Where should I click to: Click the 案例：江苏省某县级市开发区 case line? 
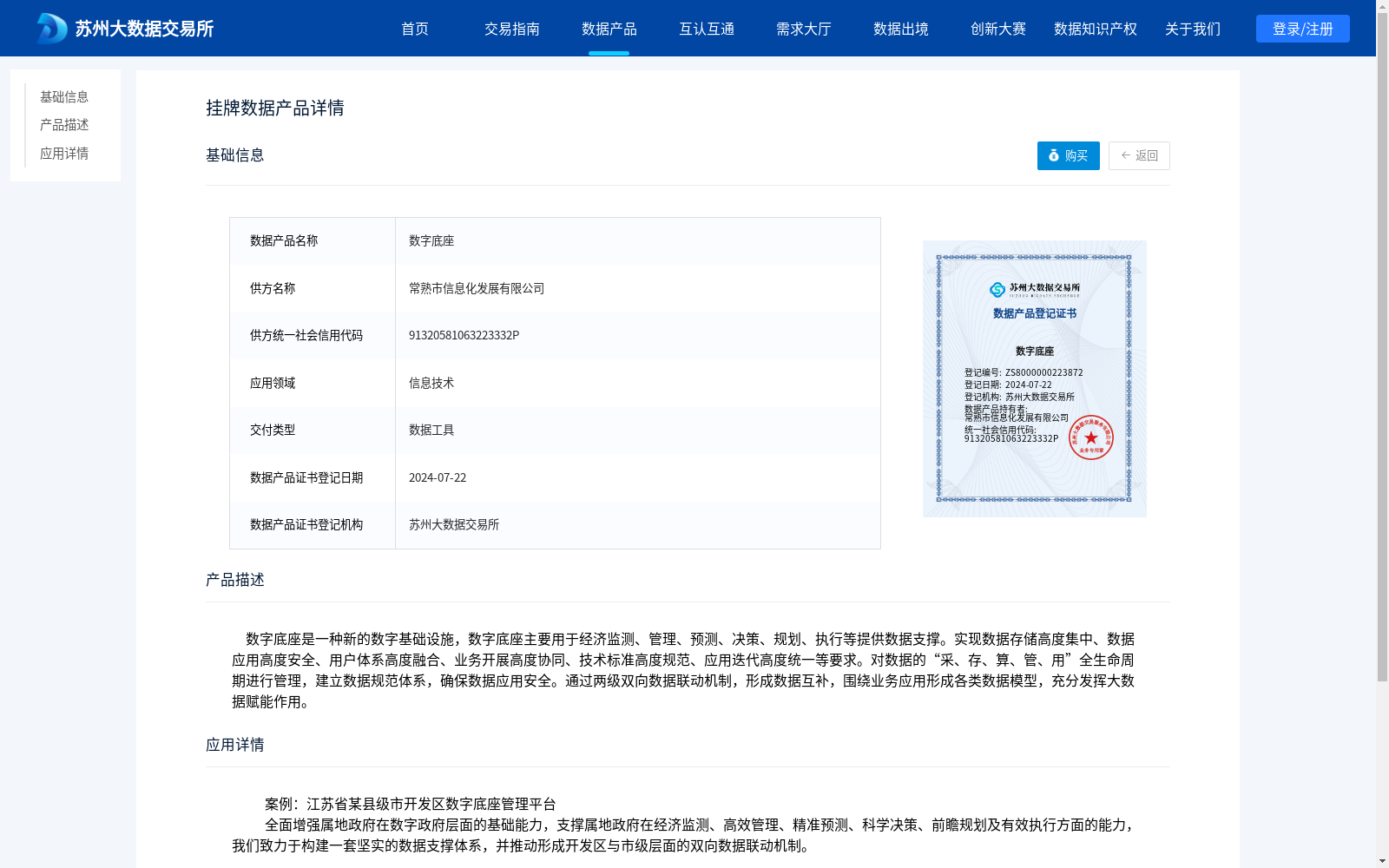[411, 804]
